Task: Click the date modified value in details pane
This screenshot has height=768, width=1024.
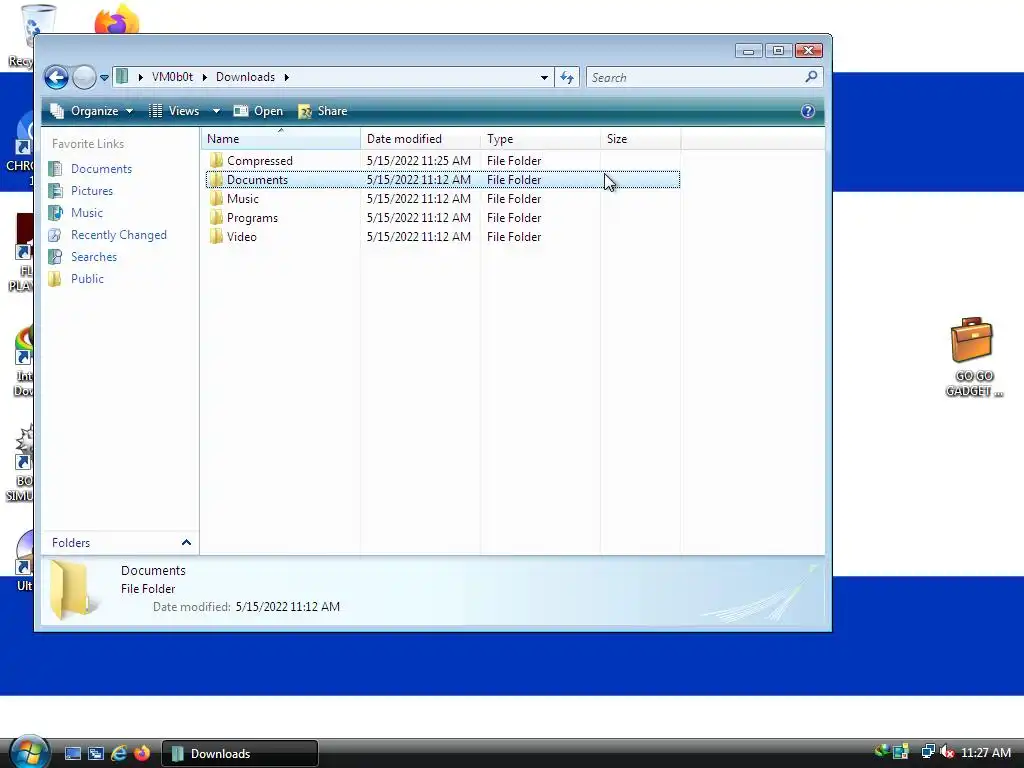Action: pos(287,607)
